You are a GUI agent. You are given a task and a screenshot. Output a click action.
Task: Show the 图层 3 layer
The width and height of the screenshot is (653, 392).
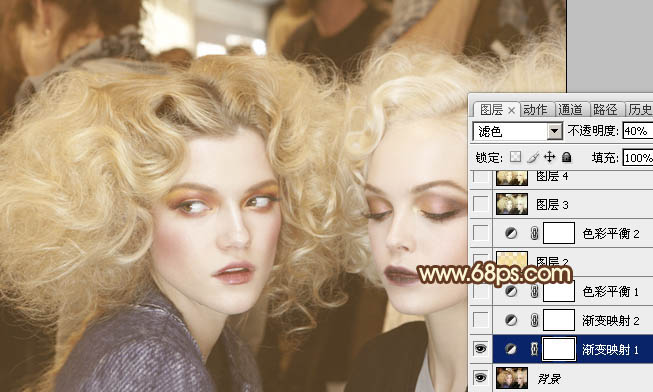[x=480, y=204]
